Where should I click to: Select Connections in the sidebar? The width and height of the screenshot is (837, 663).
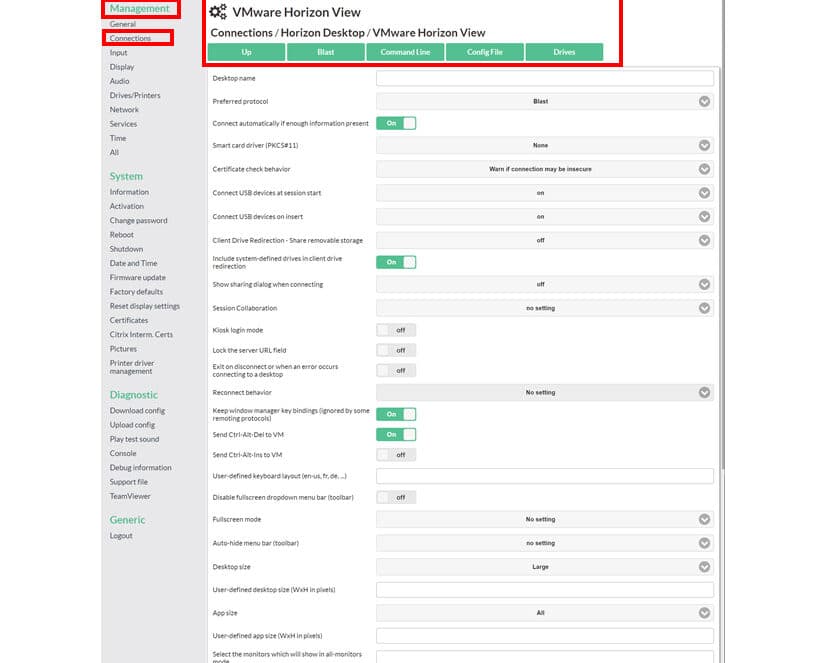click(x=130, y=38)
